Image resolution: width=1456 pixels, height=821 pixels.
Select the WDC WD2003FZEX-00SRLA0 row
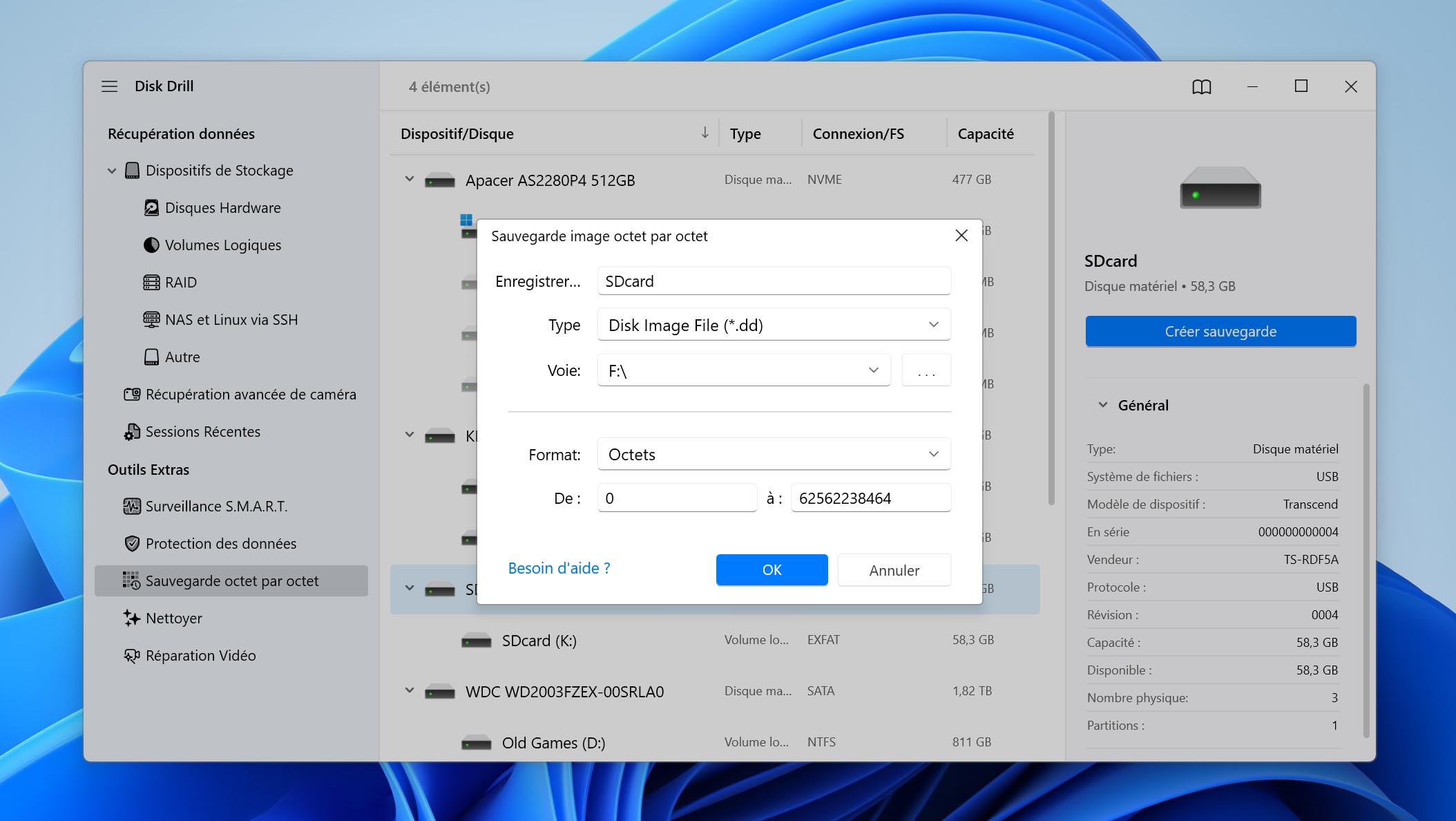pos(715,691)
